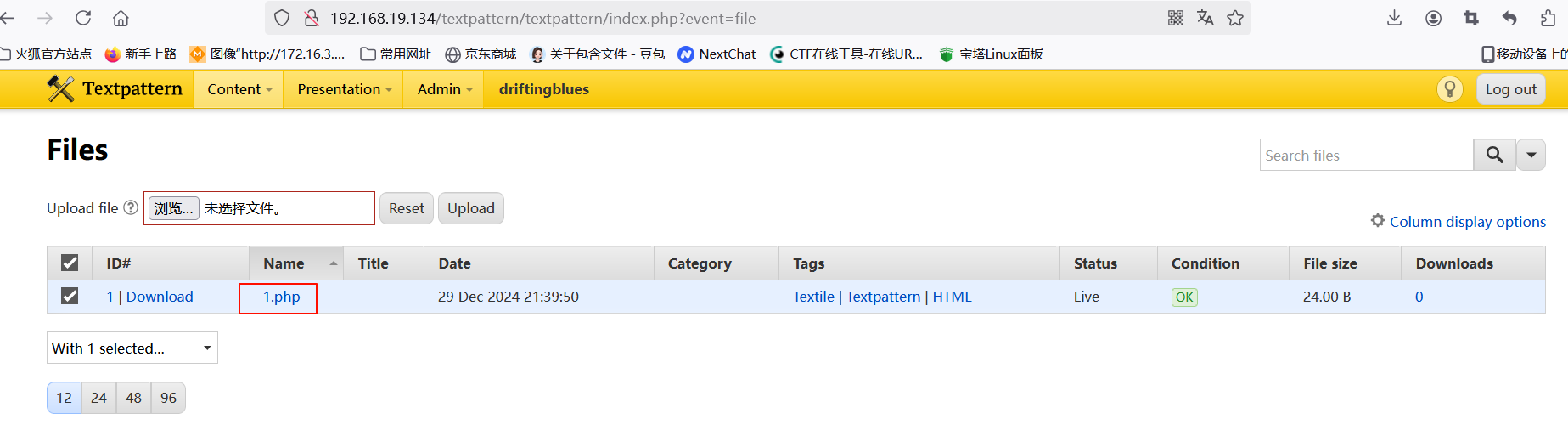Sort by File size column header

coord(1330,263)
